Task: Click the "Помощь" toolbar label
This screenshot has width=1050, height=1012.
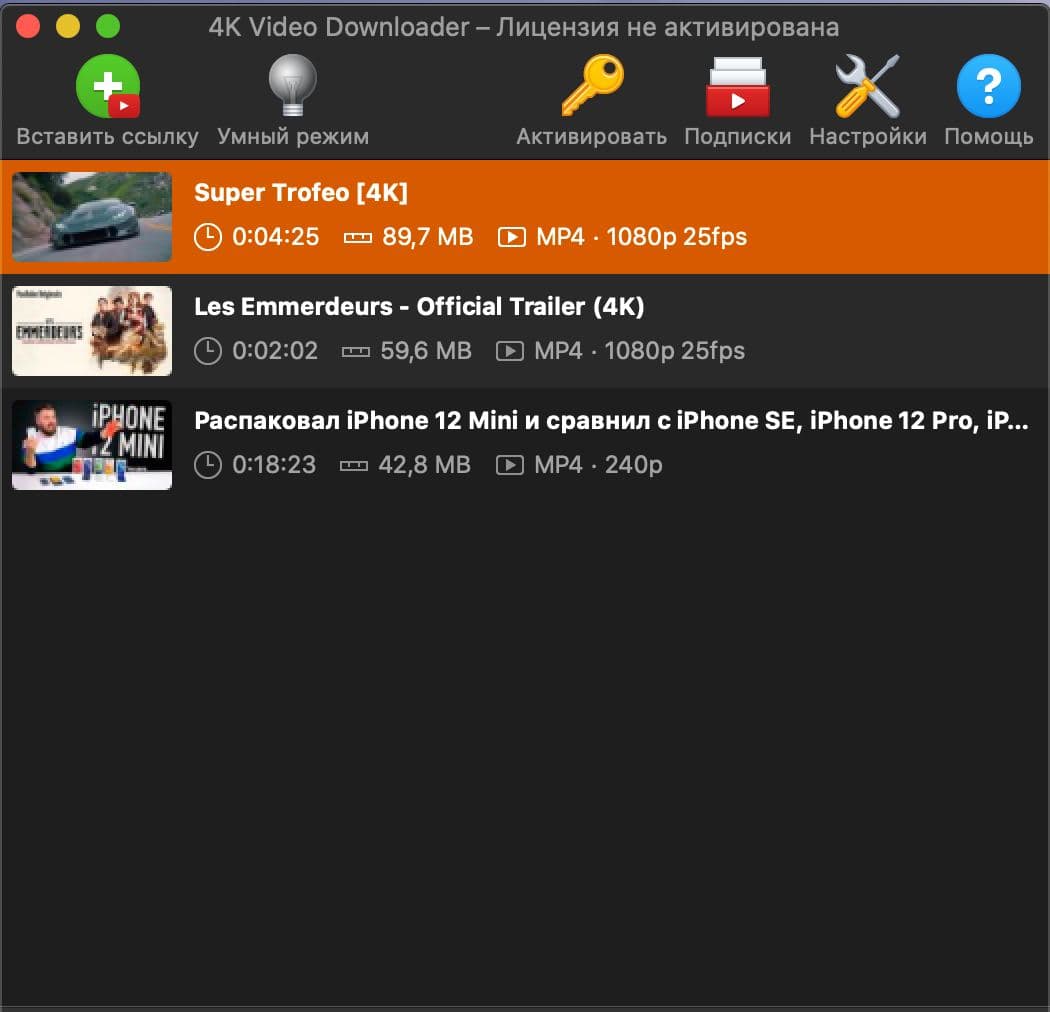Action: click(988, 137)
